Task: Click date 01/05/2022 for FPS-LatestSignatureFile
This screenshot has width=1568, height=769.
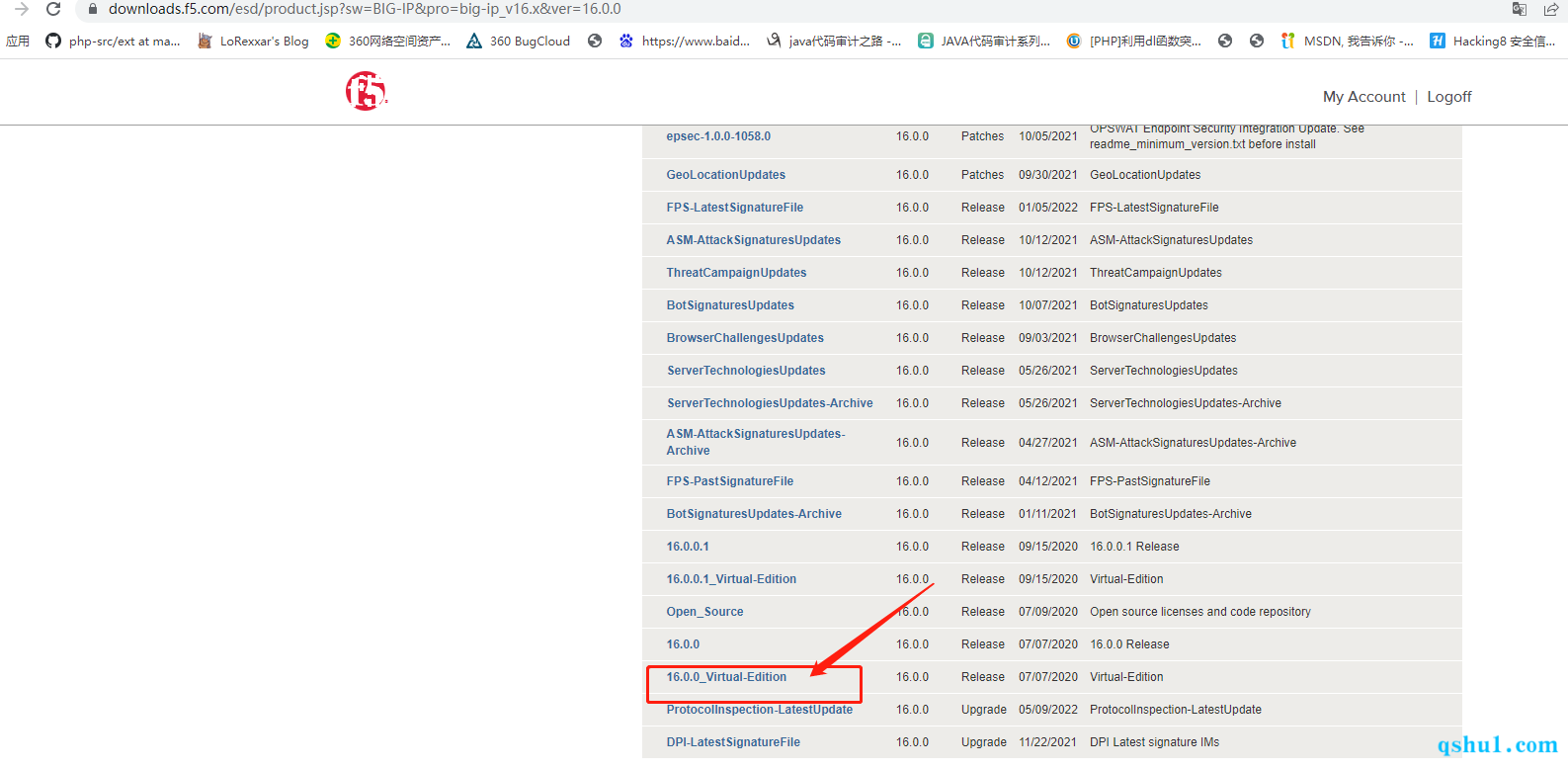Action: [x=1048, y=208]
